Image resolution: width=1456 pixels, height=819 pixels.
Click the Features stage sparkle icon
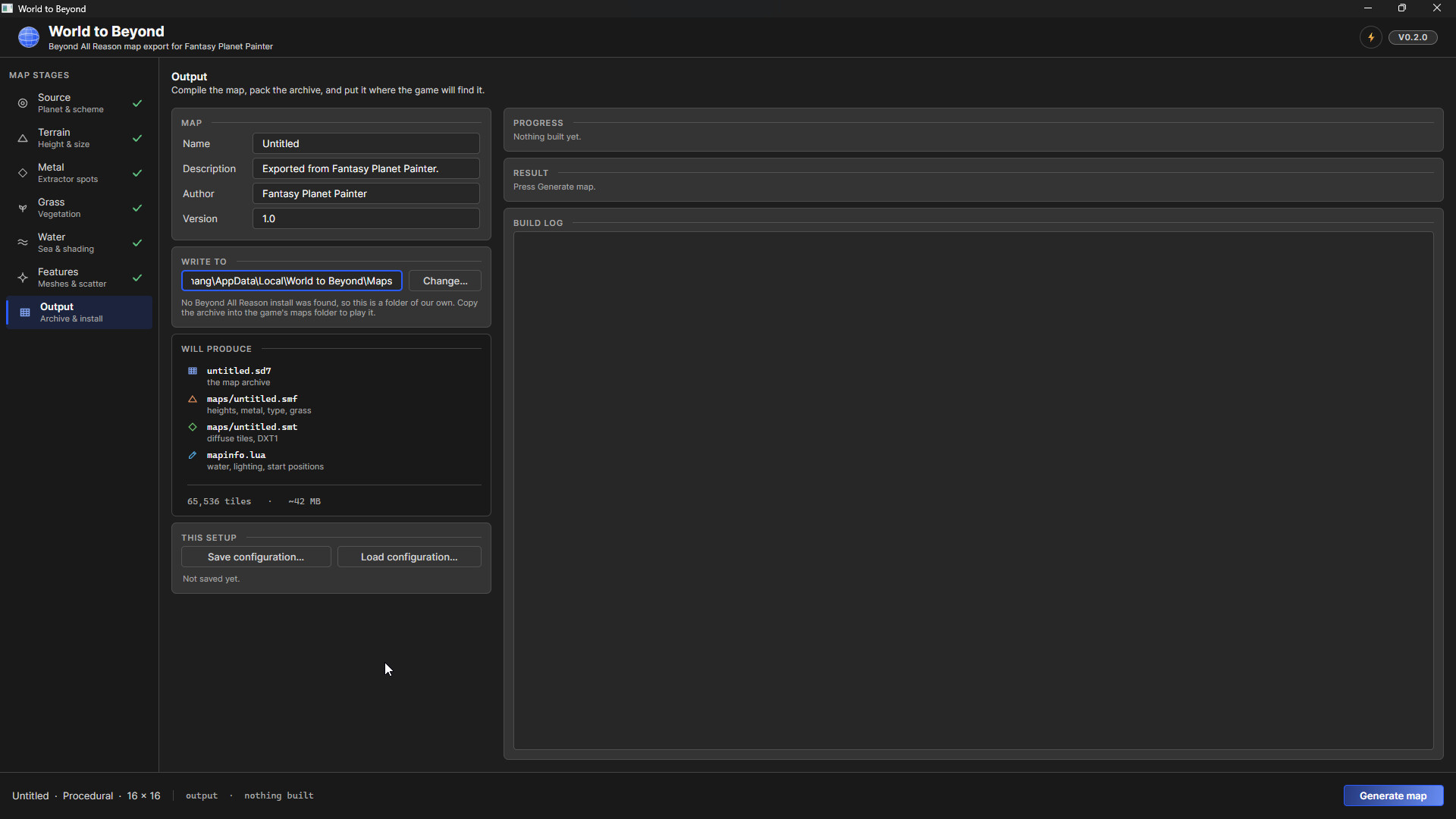(x=23, y=278)
